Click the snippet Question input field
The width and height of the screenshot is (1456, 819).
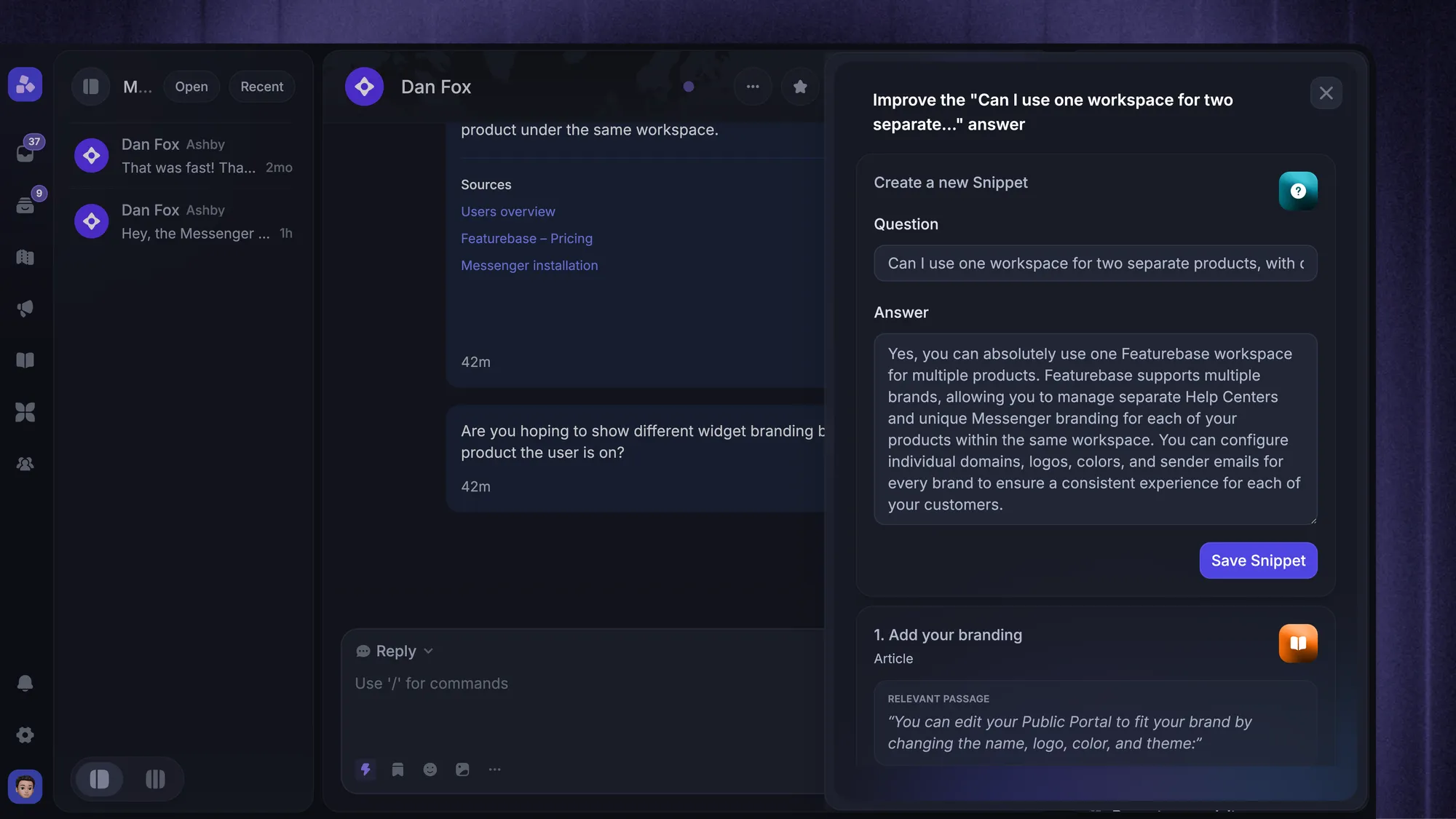(1095, 264)
